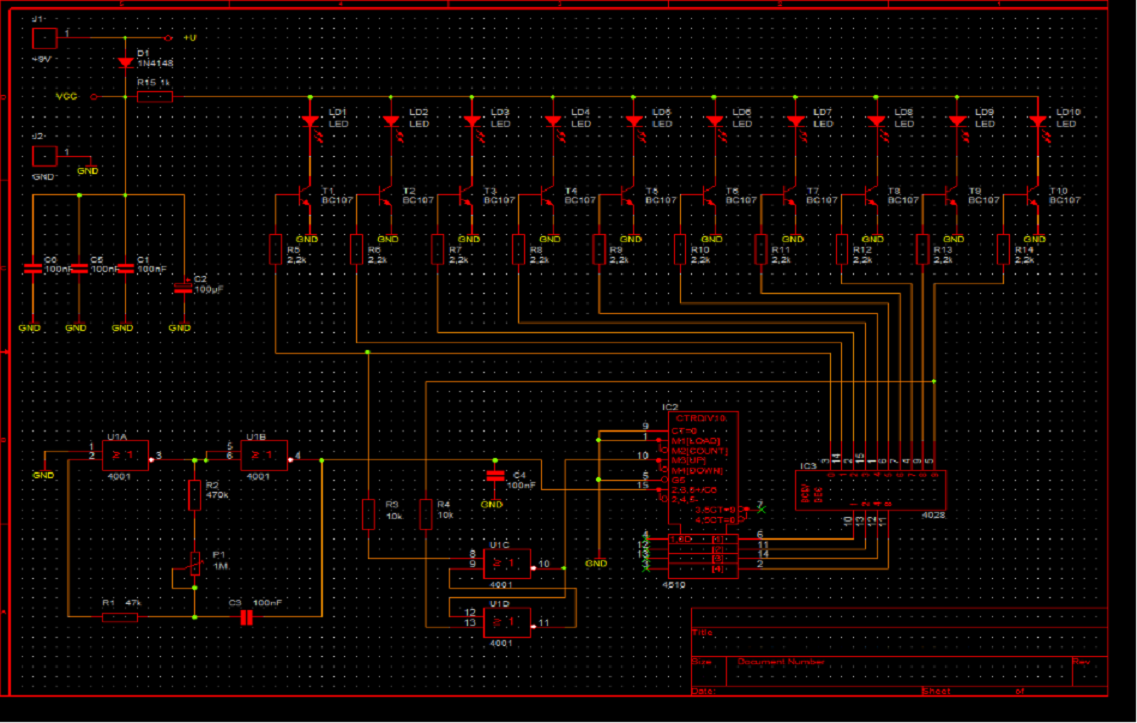
Task: Click the IC2 4510 counter block
Action: tap(703, 495)
